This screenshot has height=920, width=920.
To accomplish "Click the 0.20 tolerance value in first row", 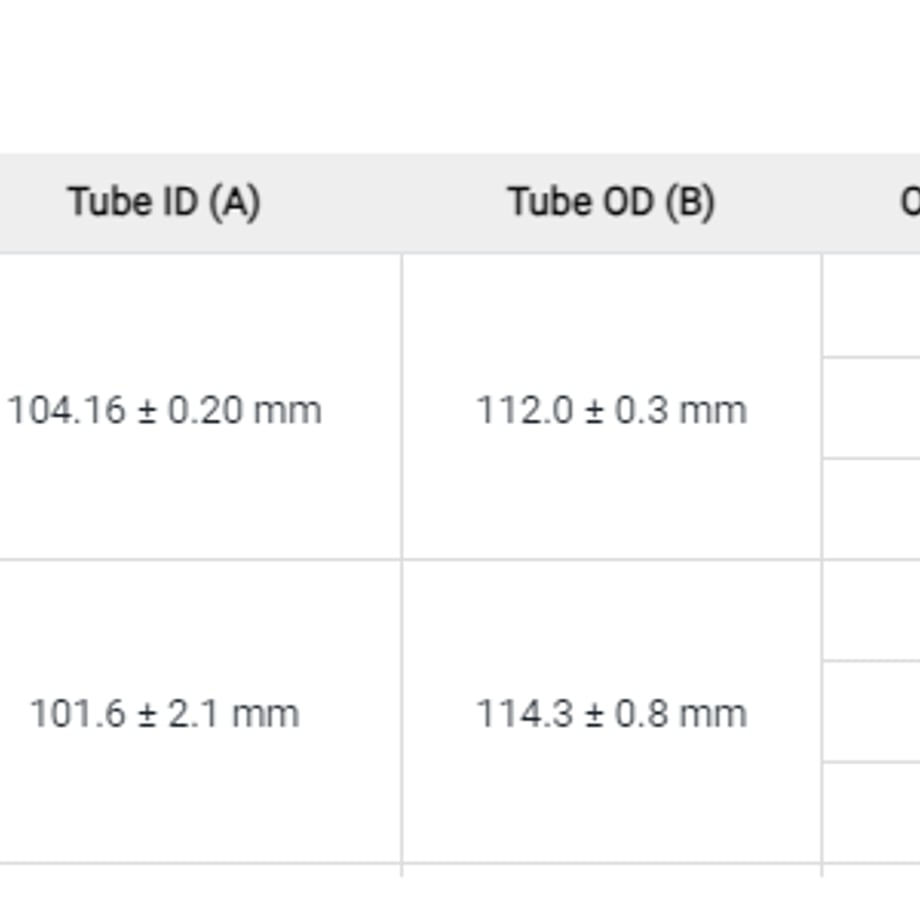I will (205, 410).
